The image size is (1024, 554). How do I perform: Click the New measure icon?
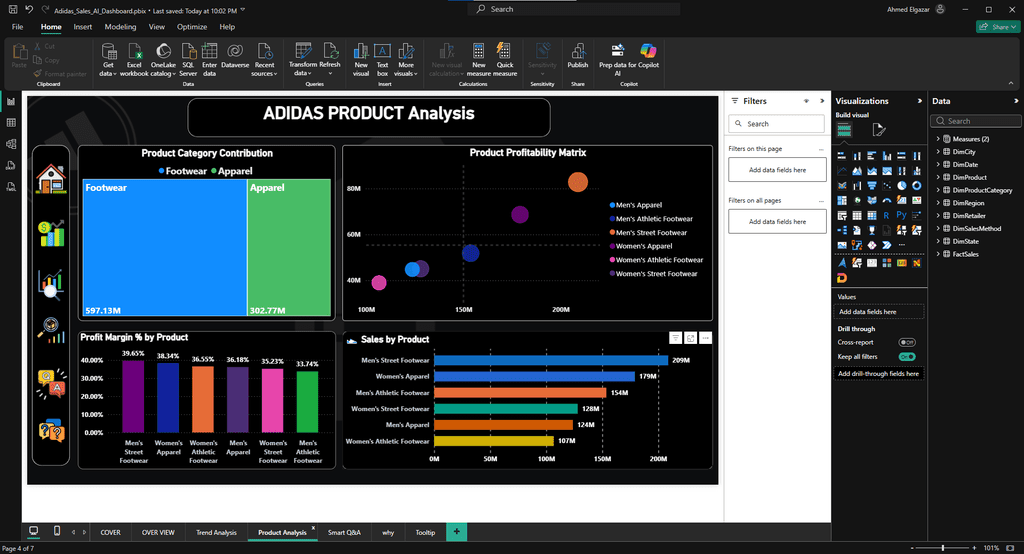pyautogui.click(x=479, y=59)
